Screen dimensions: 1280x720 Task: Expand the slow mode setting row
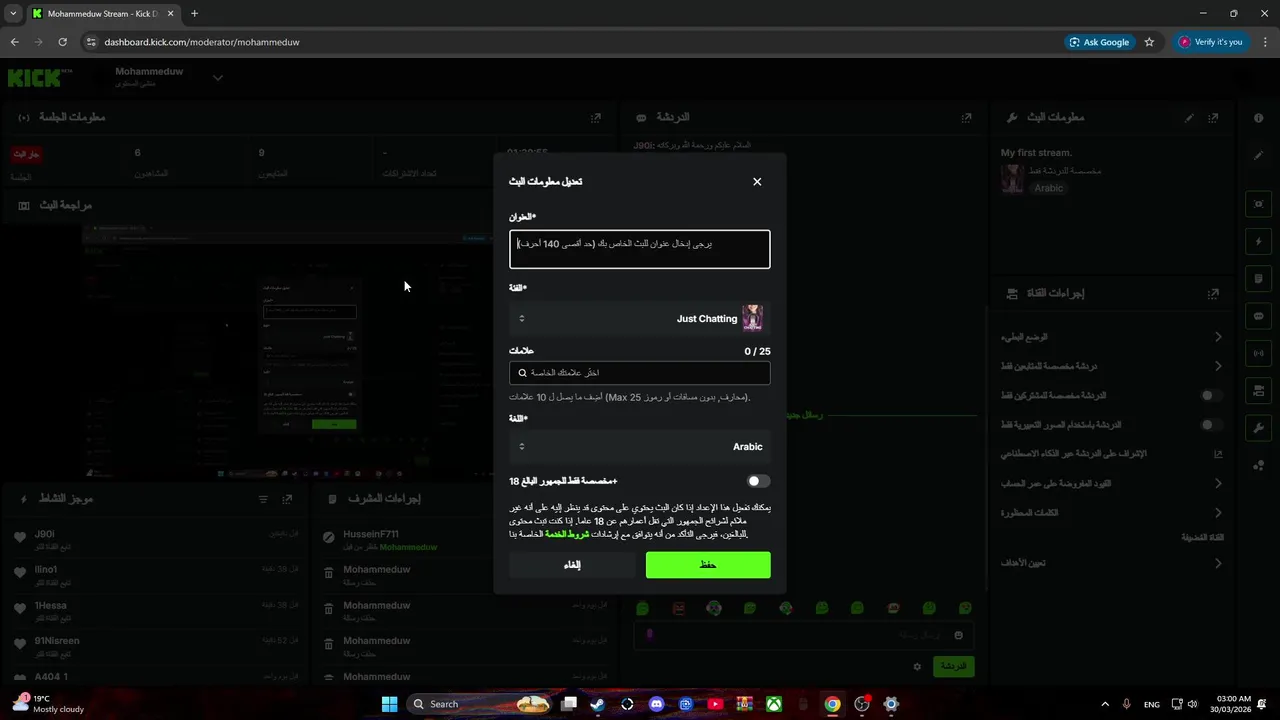pyautogui.click(x=1111, y=337)
